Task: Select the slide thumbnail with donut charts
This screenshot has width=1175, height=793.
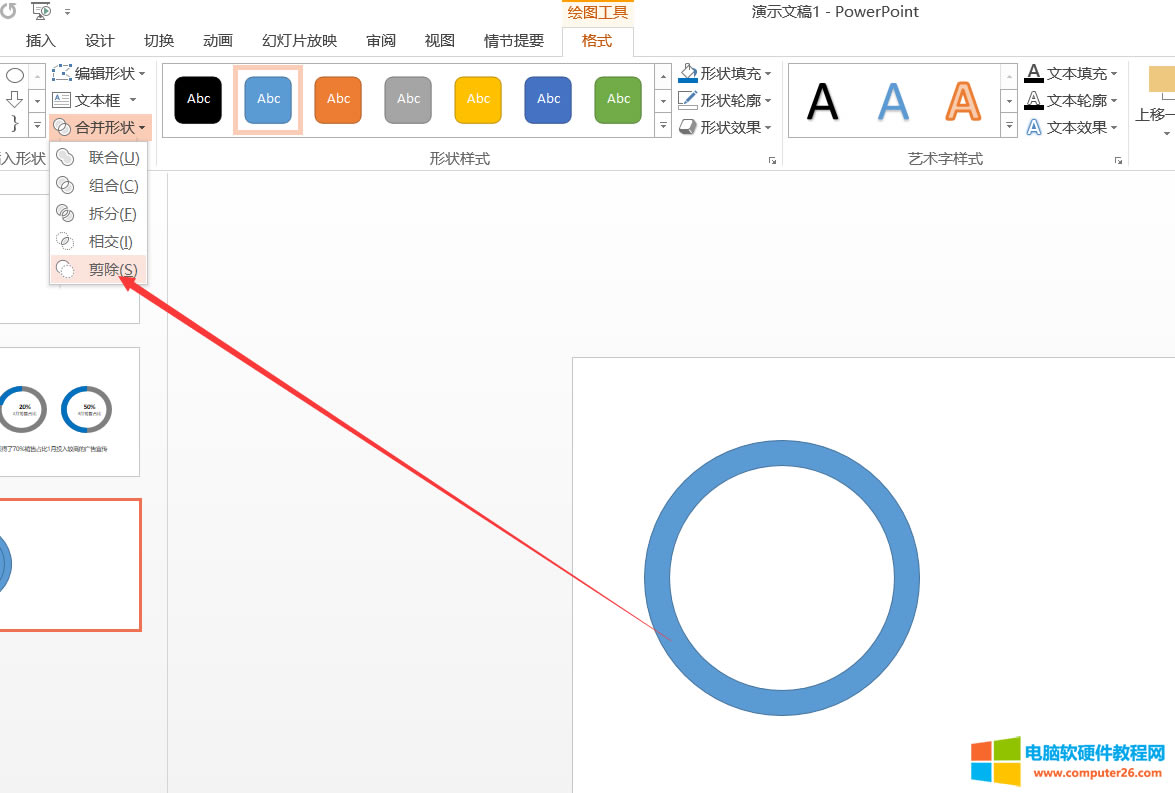Action: point(70,411)
